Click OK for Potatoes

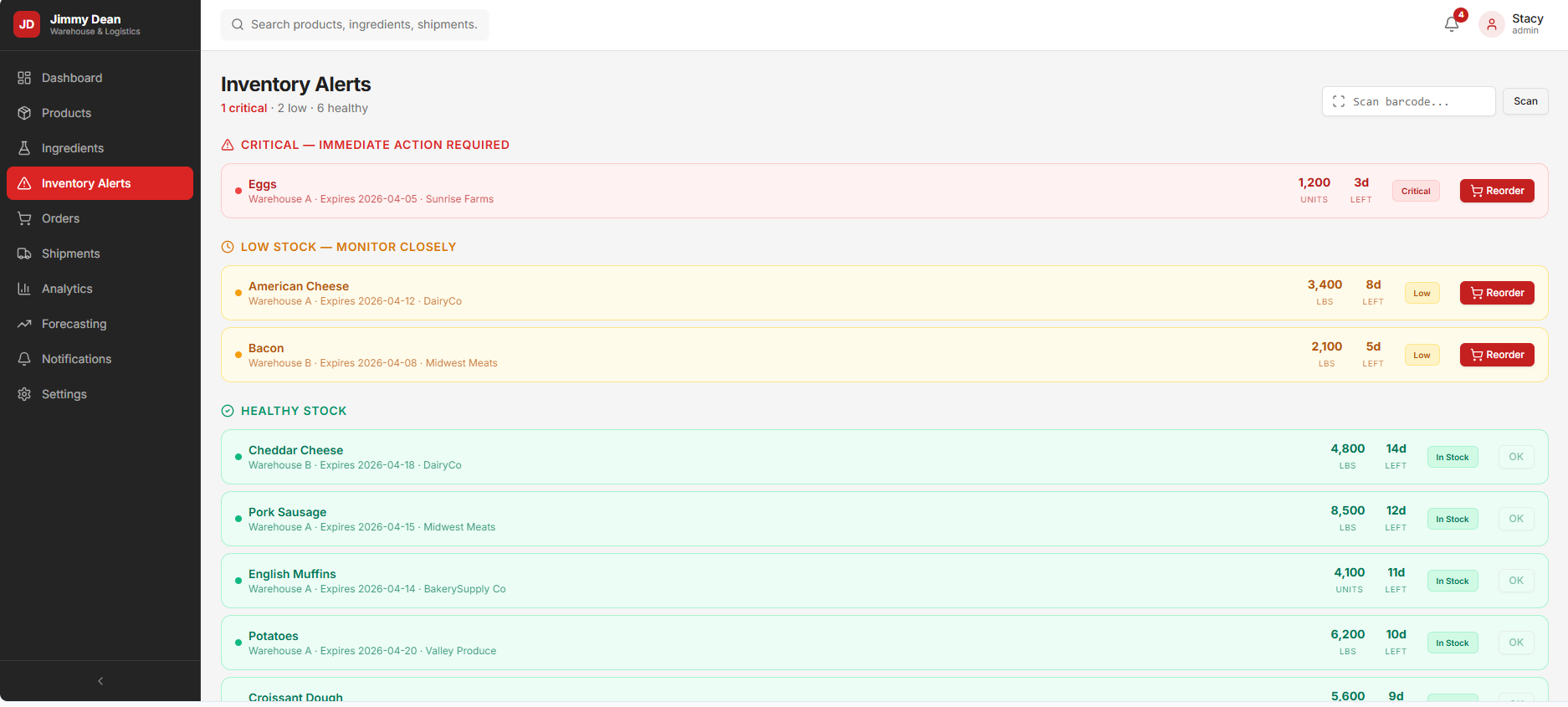click(1516, 643)
